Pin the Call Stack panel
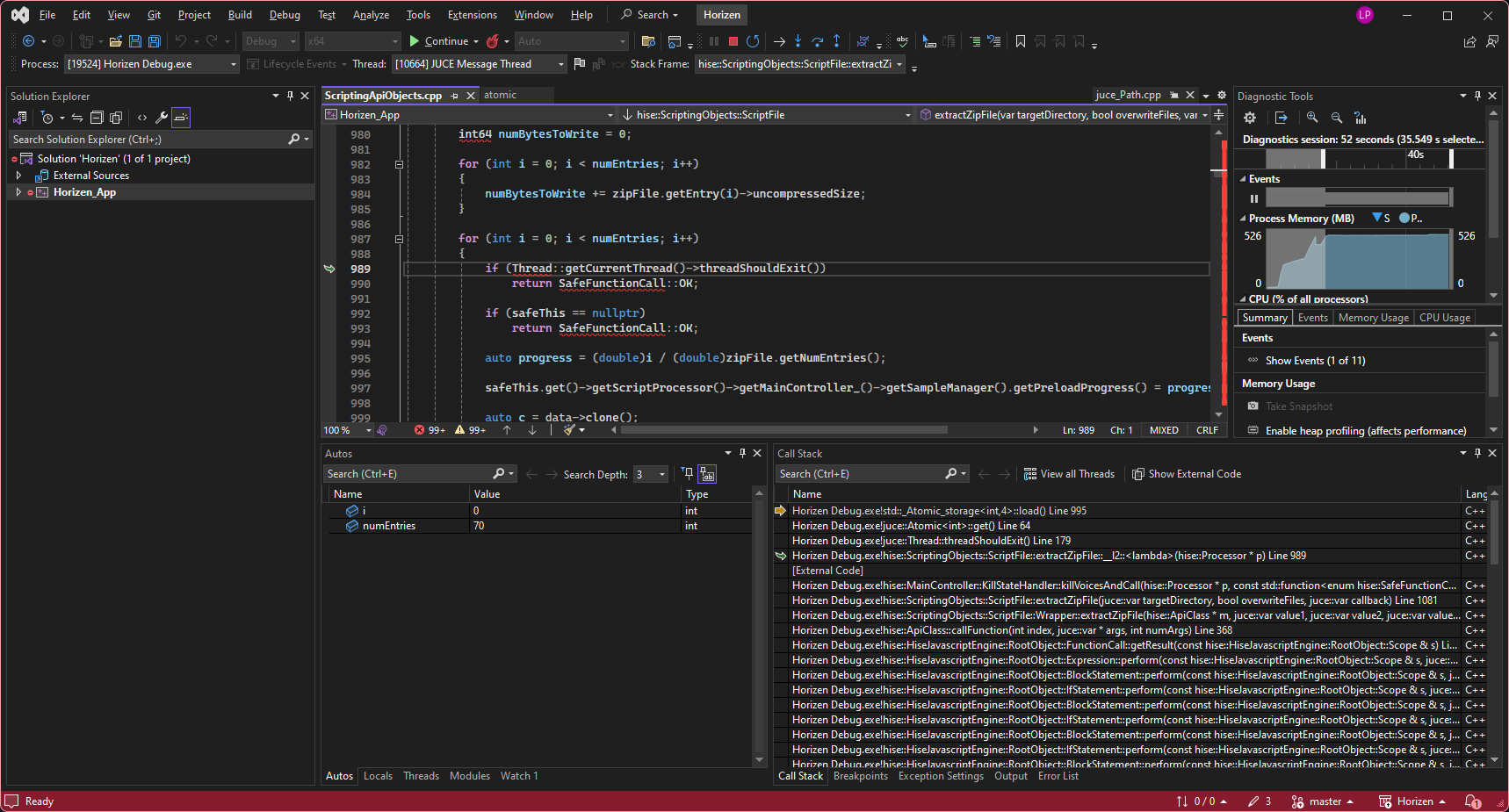Image resolution: width=1509 pixels, height=812 pixels. tap(1477, 453)
